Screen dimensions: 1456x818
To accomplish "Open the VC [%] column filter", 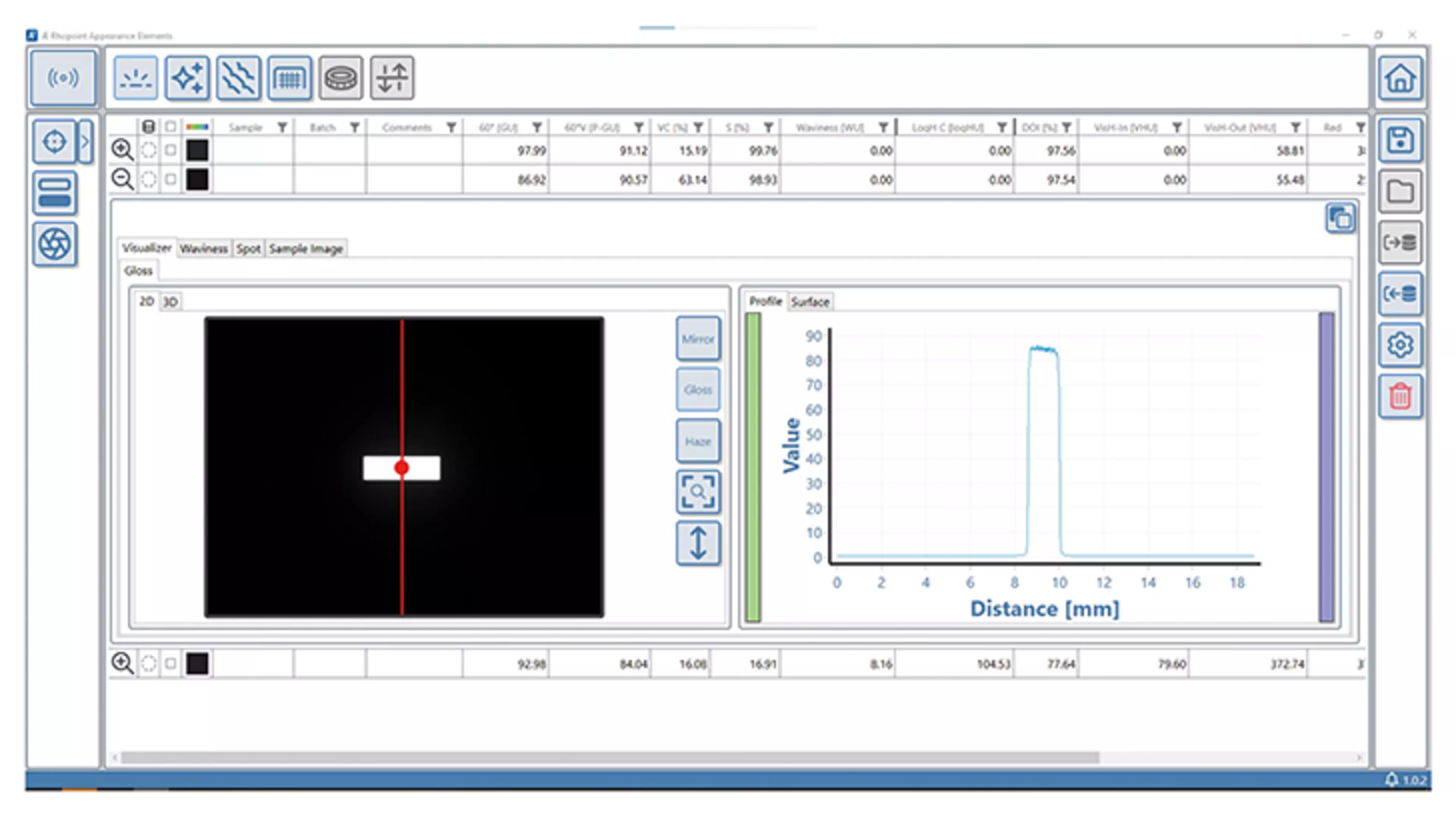I will click(x=698, y=127).
